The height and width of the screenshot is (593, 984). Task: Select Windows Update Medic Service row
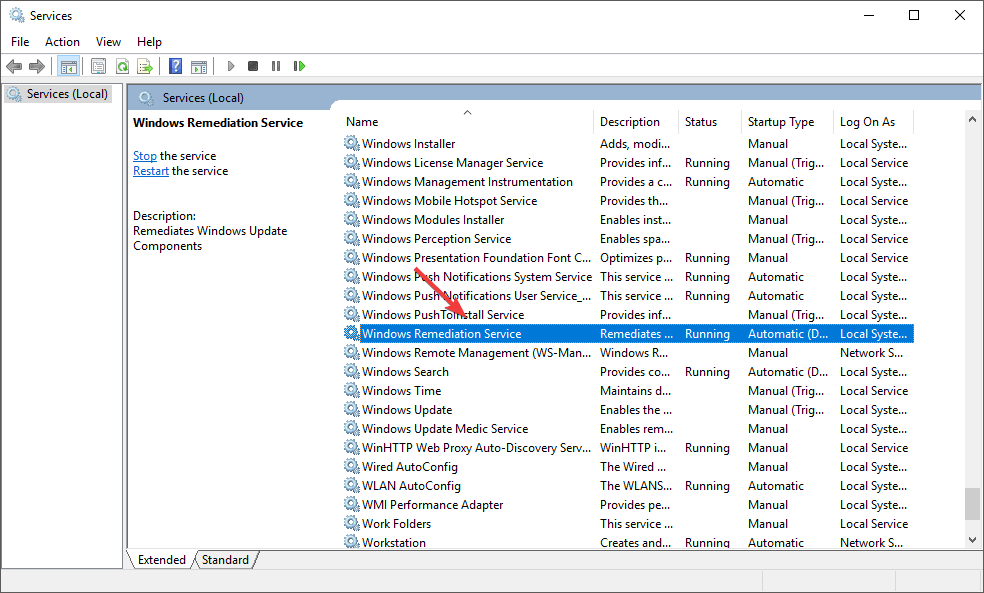pos(628,429)
